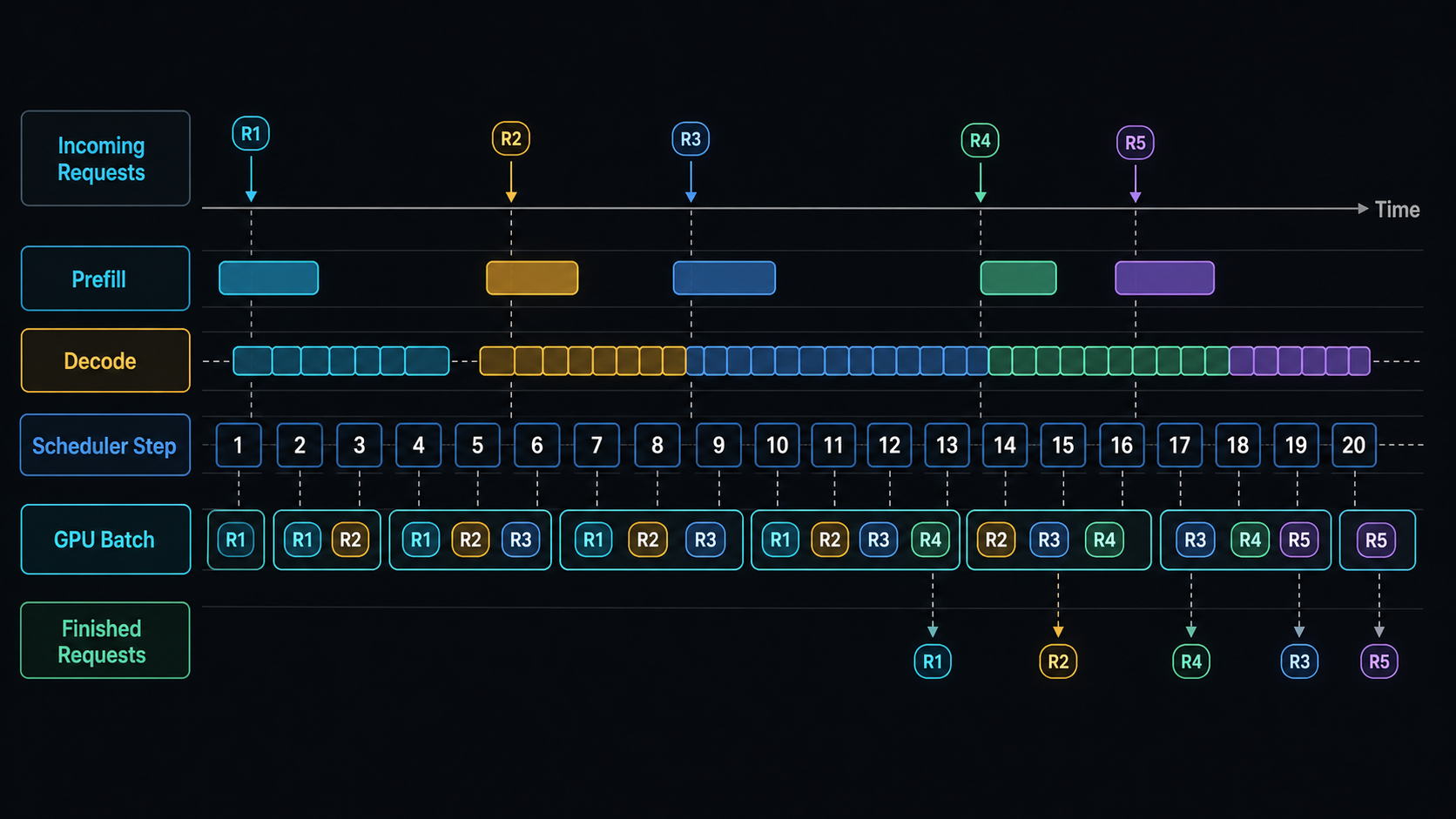Click scheduler step 2 box
Screen dimensions: 1456x819
click(300, 445)
